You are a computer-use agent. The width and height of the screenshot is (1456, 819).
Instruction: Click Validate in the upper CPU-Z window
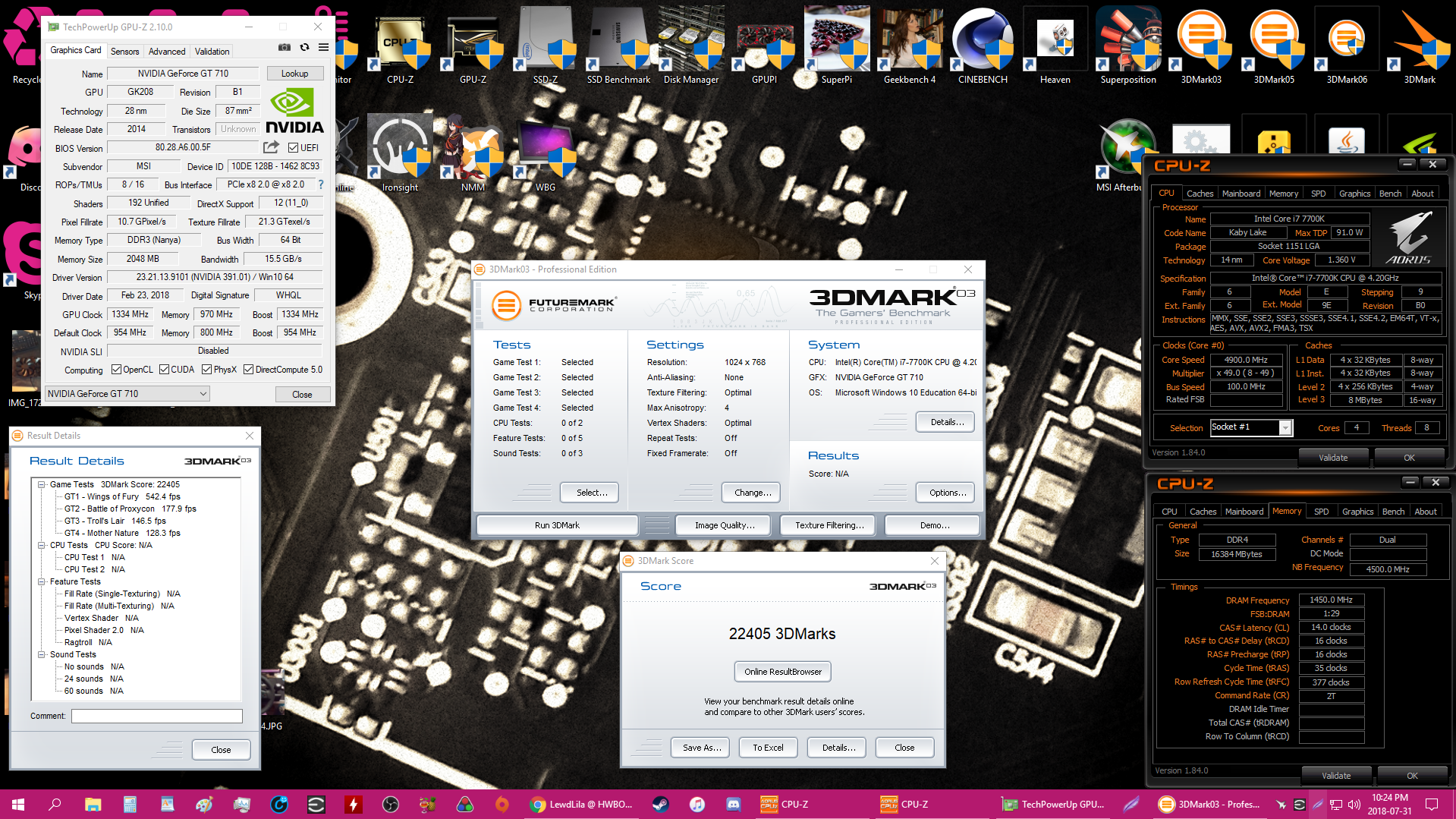pyautogui.click(x=1332, y=458)
